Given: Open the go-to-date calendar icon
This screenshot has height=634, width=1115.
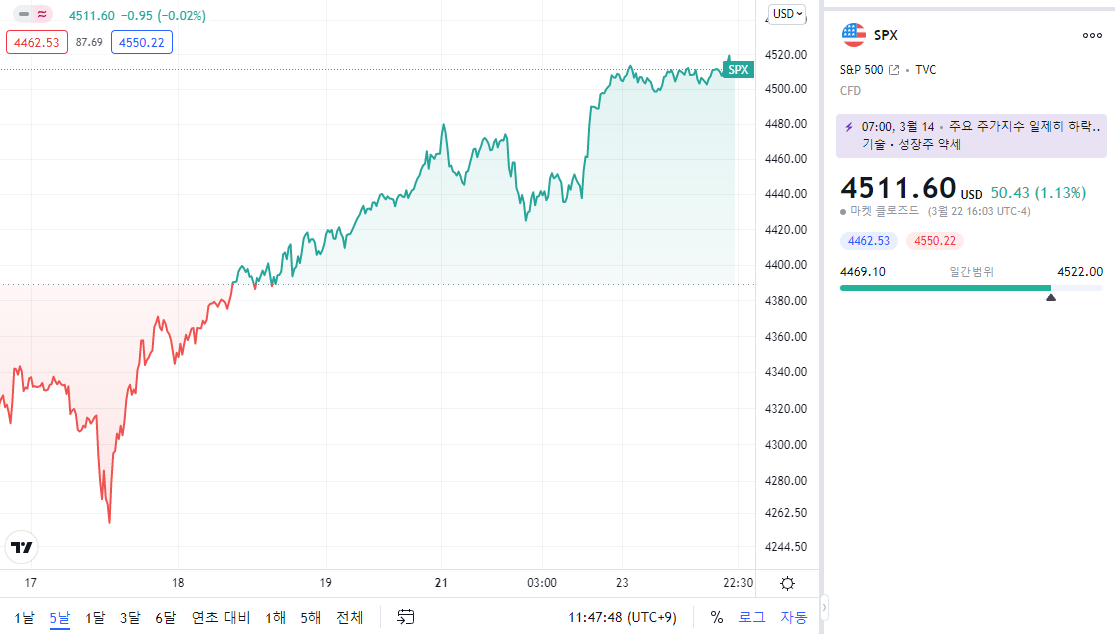Looking at the screenshot, I should [x=405, y=617].
